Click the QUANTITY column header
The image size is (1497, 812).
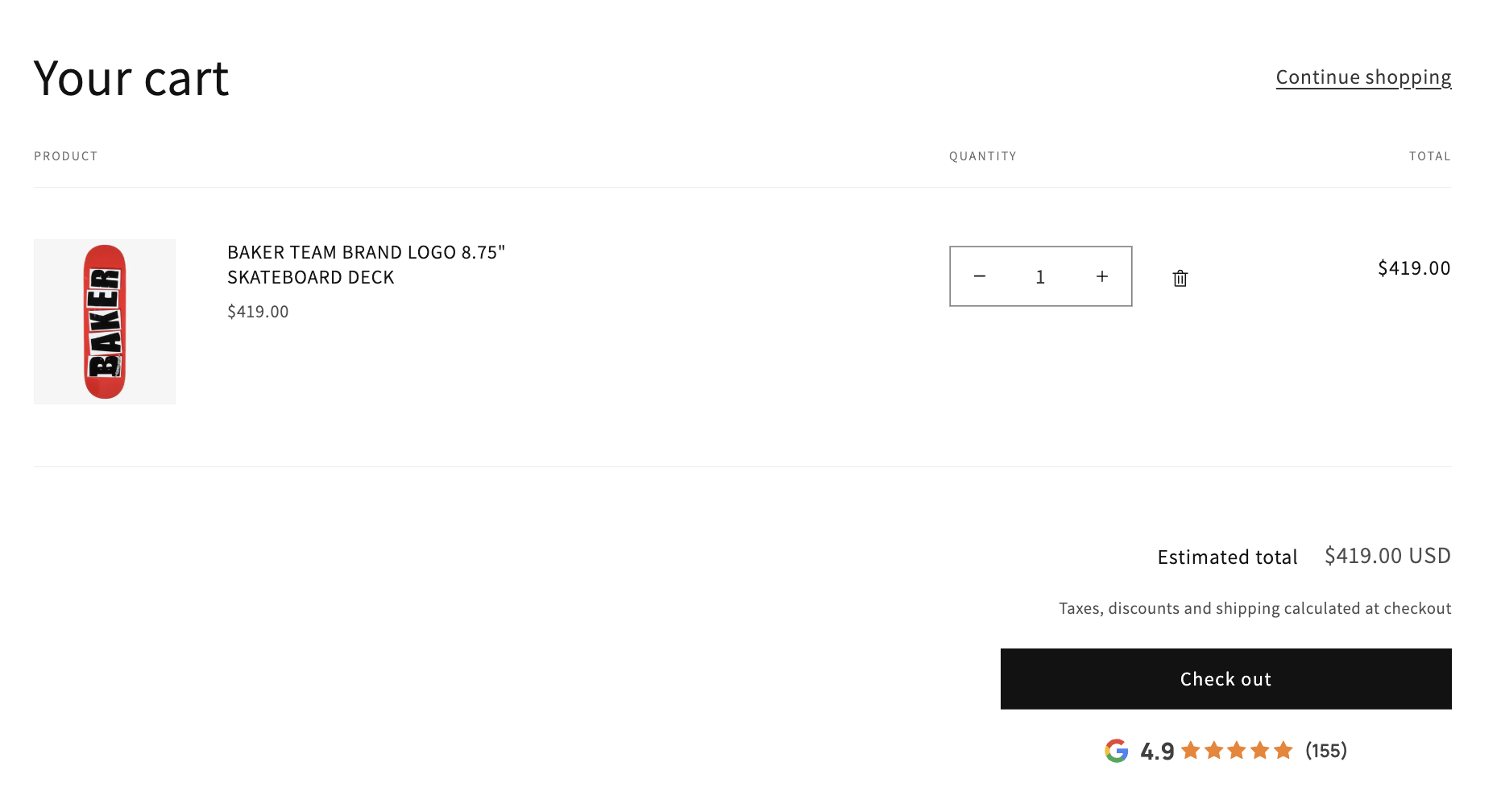click(982, 156)
